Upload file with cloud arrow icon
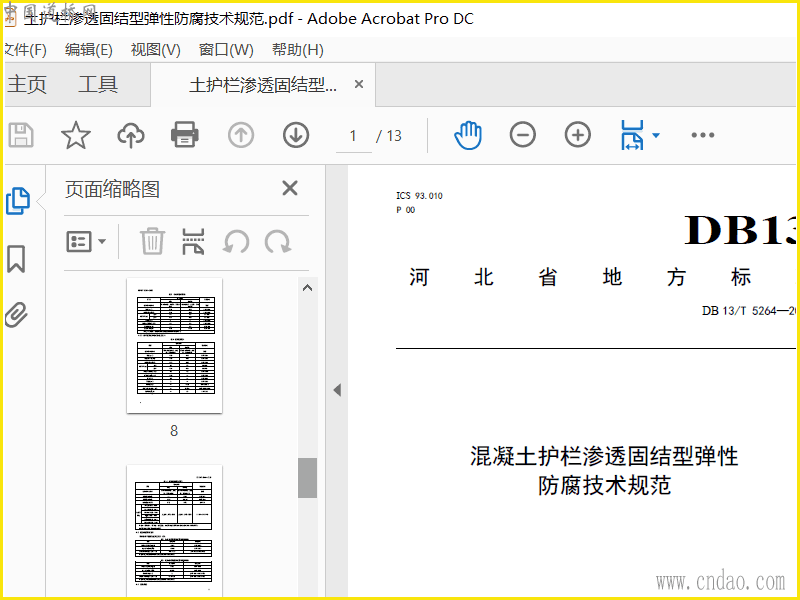The height and width of the screenshot is (600, 800). [131, 136]
